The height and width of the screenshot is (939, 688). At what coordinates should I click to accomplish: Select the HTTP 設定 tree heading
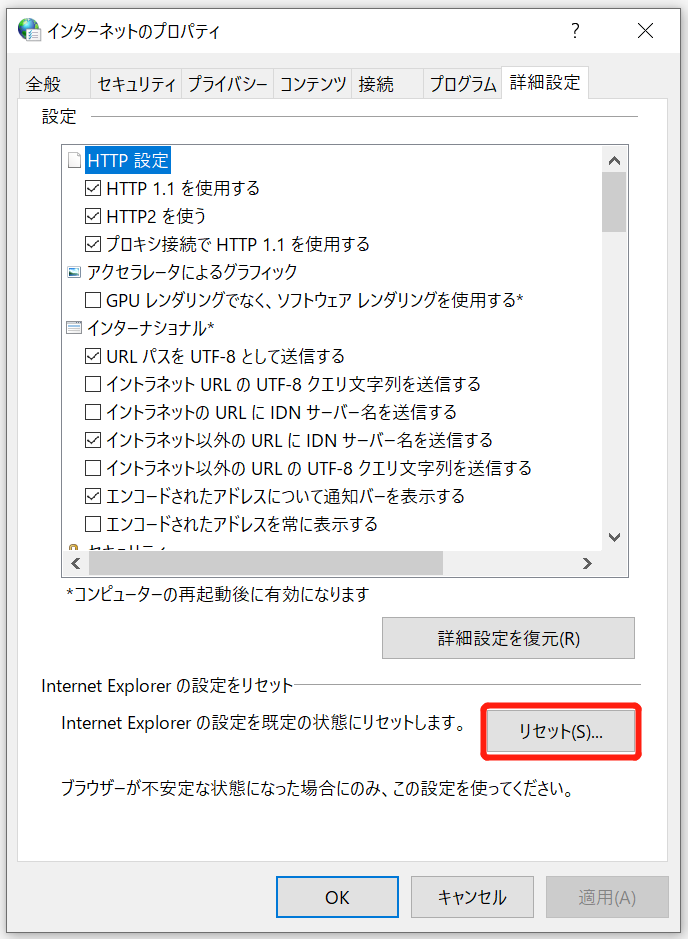pyautogui.click(x=128, y=160)
